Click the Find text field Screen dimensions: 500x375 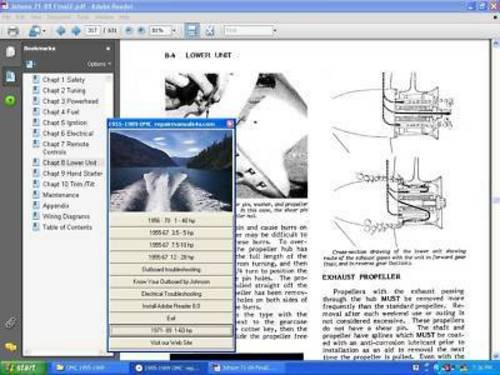[248, 31]
